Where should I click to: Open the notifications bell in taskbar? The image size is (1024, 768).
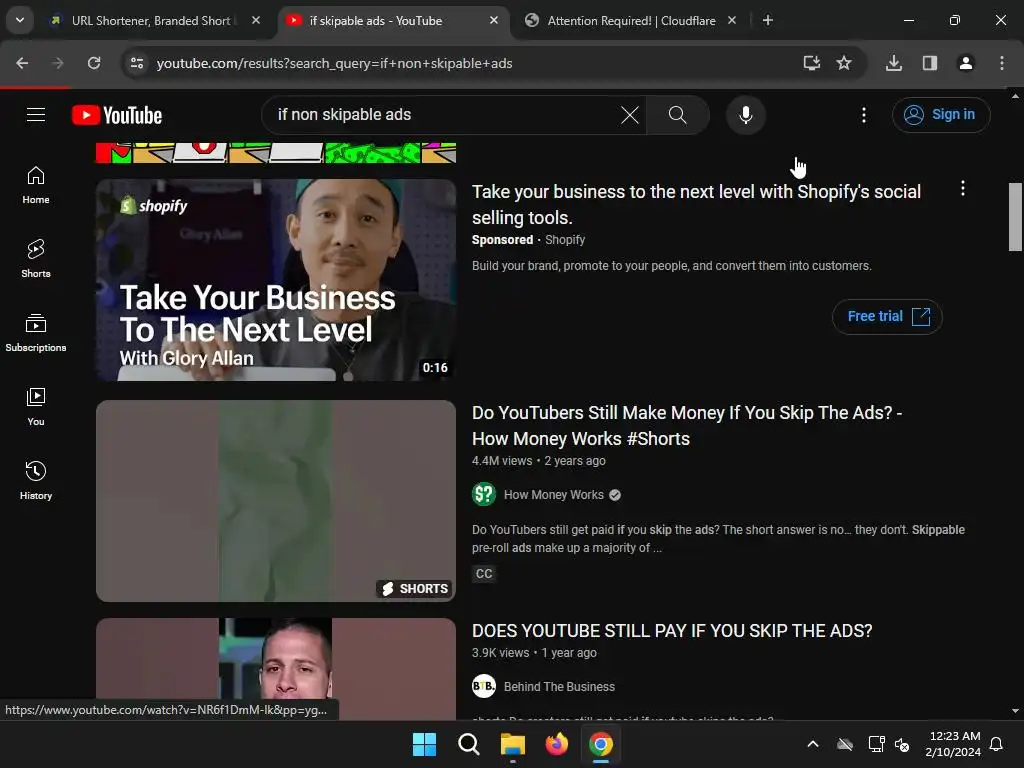[x=996, y=744]
